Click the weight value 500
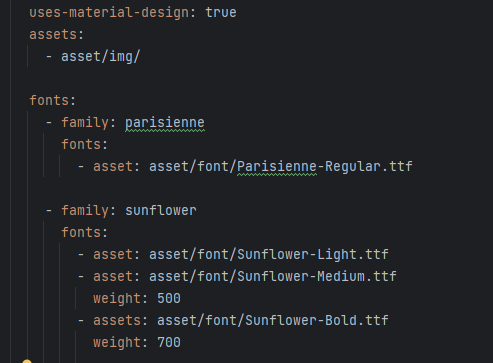Image resolution: width=493 pixels, height=363 pixels. click(169, 298)
